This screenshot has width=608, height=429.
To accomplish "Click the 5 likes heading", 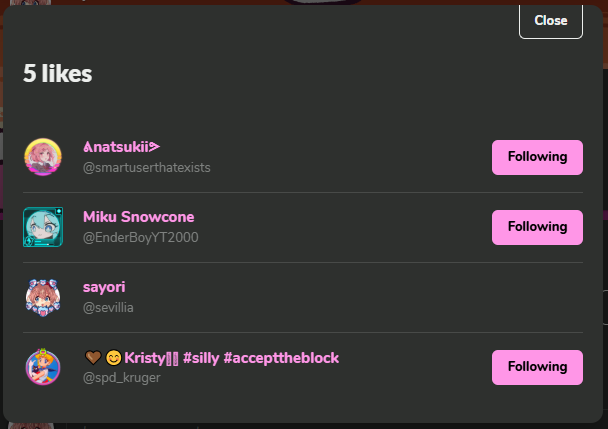I will pos(57,73).
